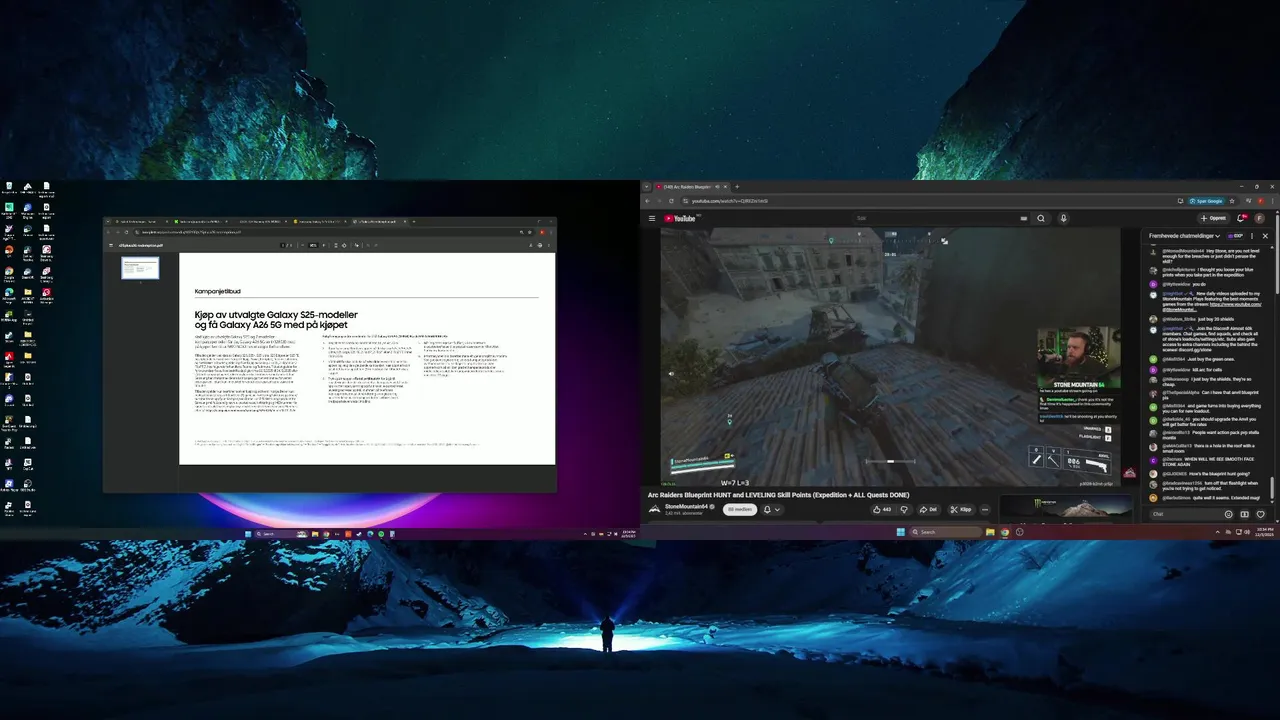Click the EXP badge in chat header
Viewport: 1280px width, 720px height.
click(1235, 236)
